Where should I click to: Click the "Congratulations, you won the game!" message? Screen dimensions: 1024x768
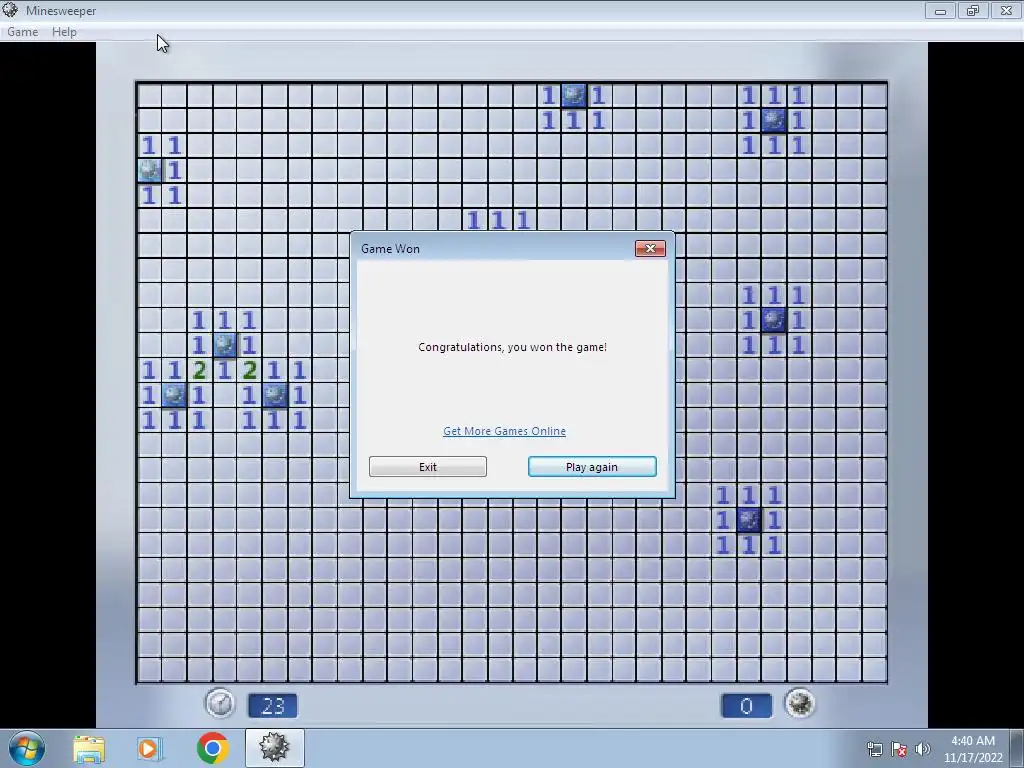click(x=513, y=347)
